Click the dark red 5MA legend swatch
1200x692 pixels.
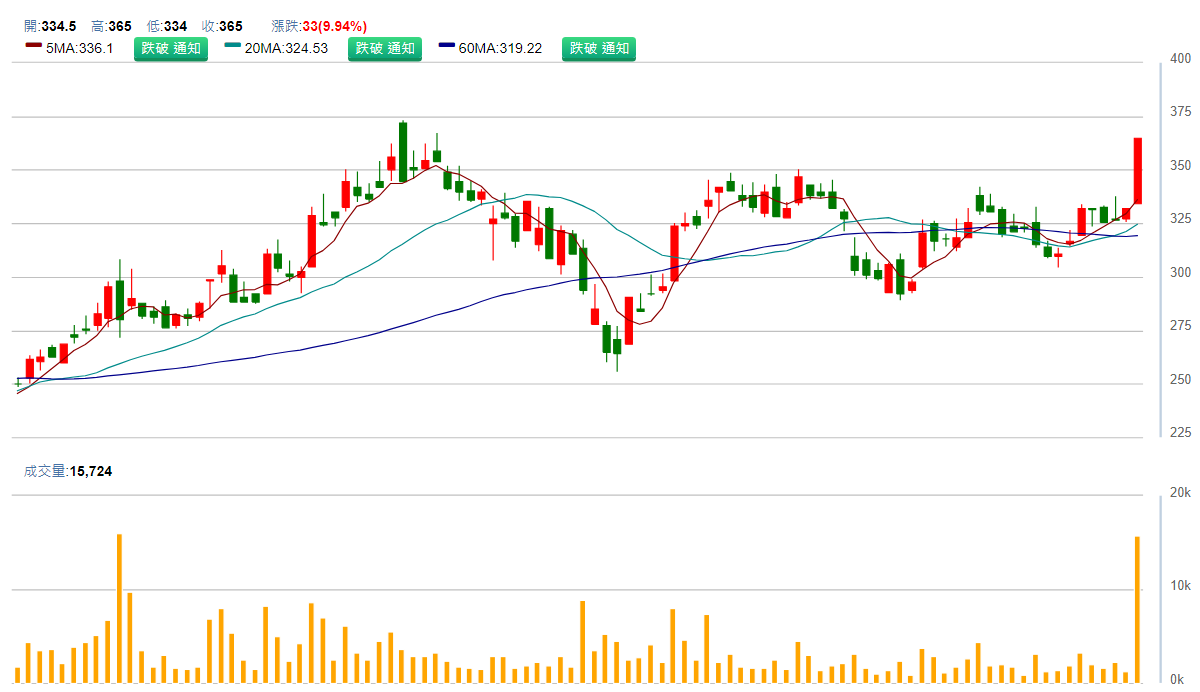pos(33,45)
